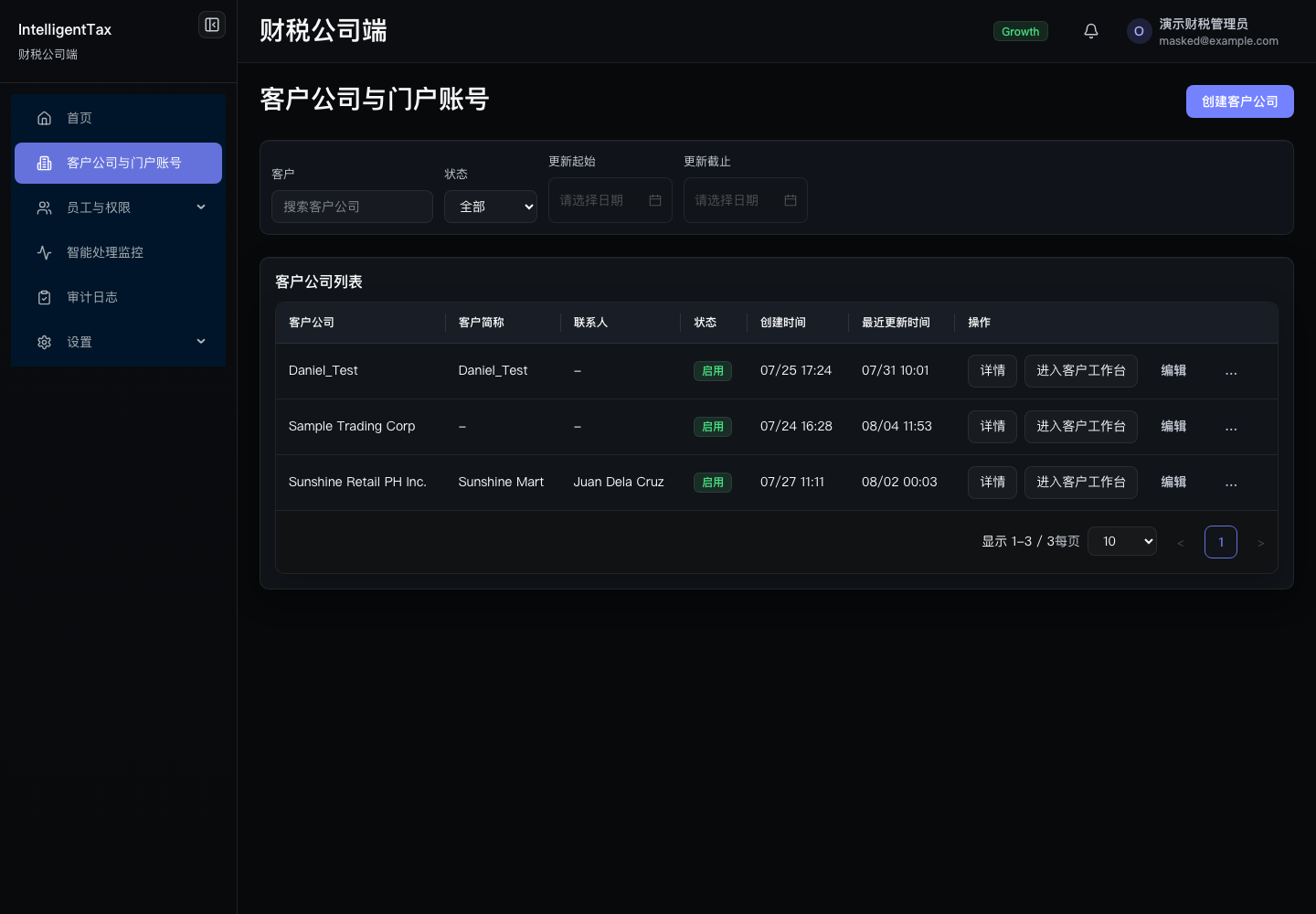This screenshot has width=1316, height=914.
Task: Click the 08/04 11:53 updated time cell
Action: coord(897,426)
